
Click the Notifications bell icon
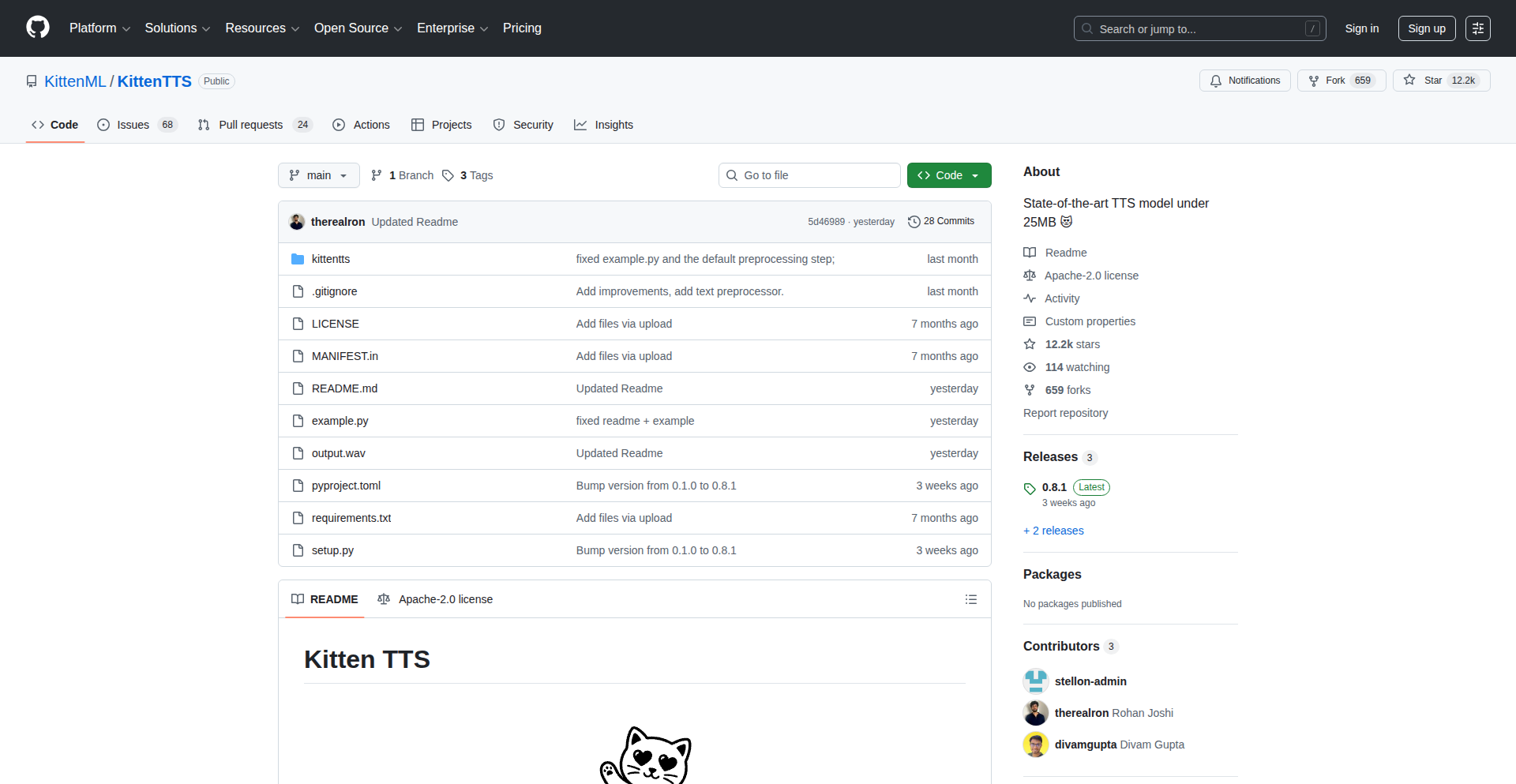(1216, 81)
